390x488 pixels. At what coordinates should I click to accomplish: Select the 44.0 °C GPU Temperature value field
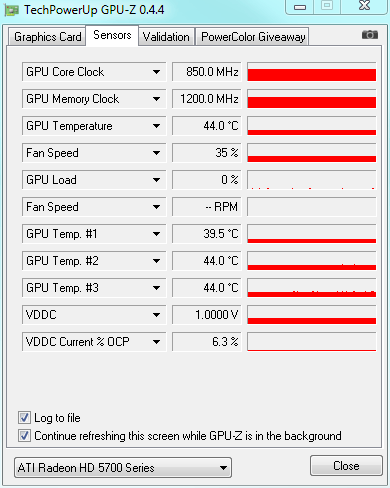pos(207,126)
